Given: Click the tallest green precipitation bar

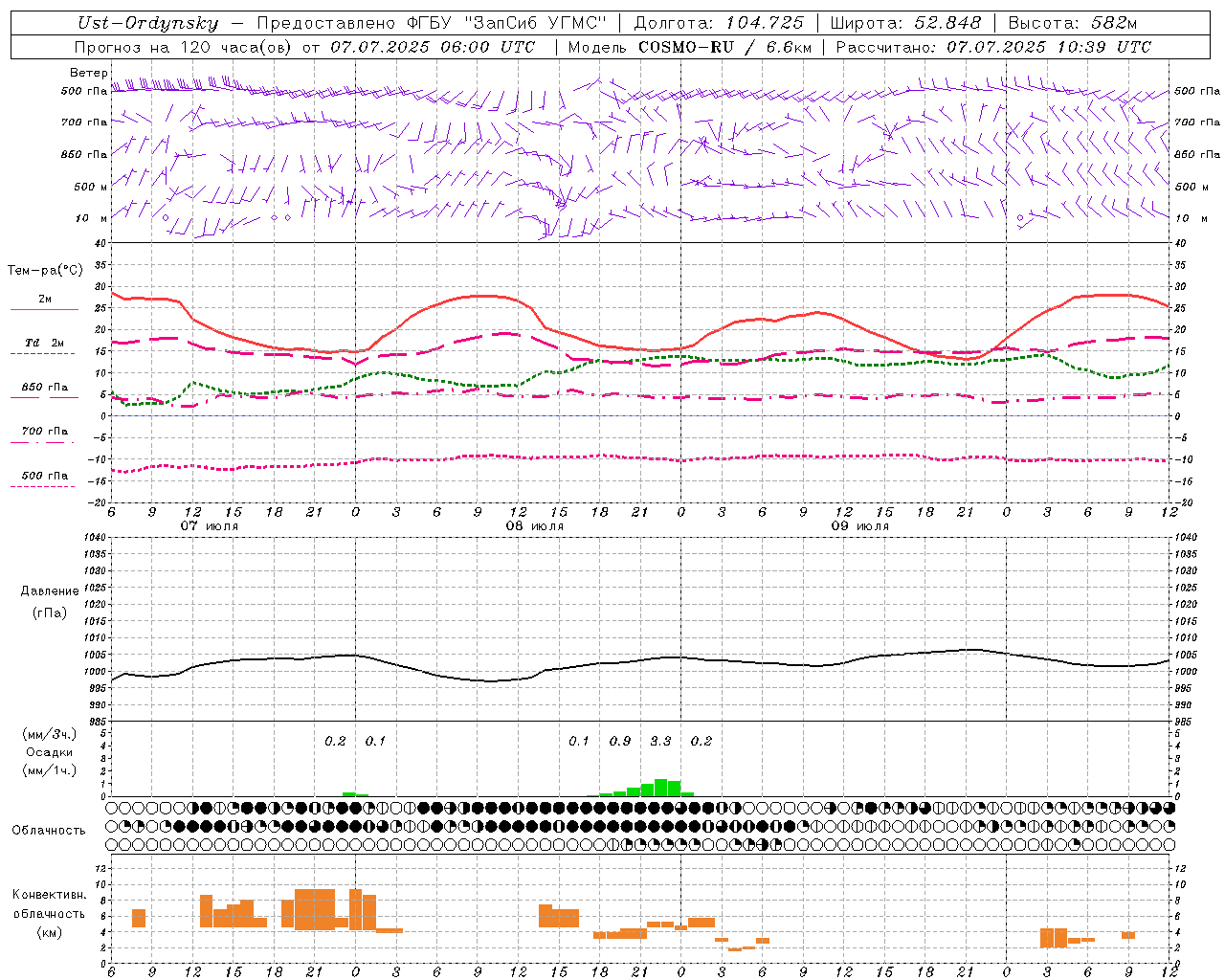Looking at the screenshot, I should point(660,788).
